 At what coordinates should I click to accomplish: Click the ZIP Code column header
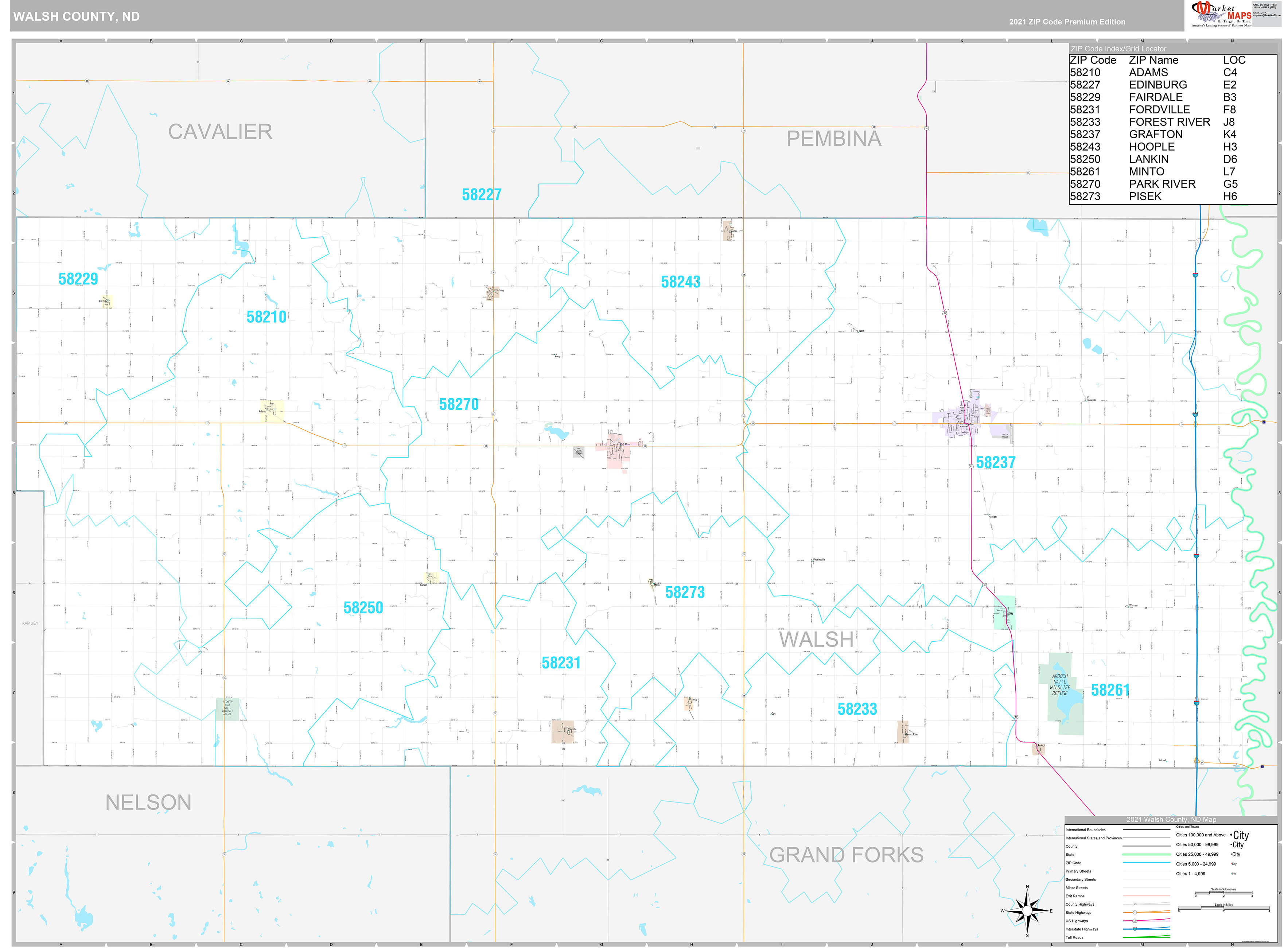(x=1093, y=60)
